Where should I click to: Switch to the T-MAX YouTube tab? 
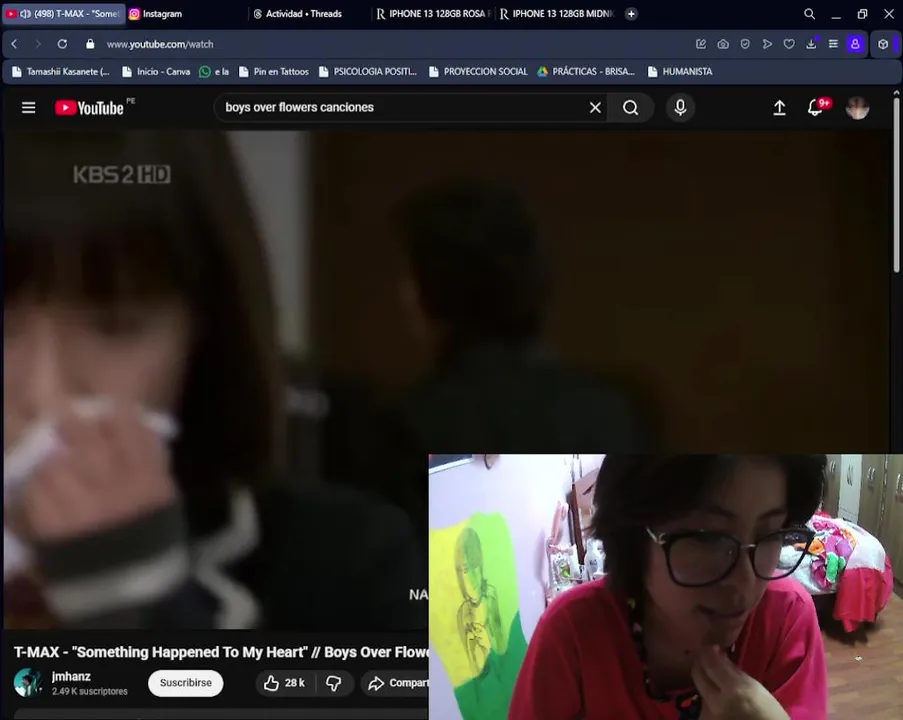coord(63,14)
